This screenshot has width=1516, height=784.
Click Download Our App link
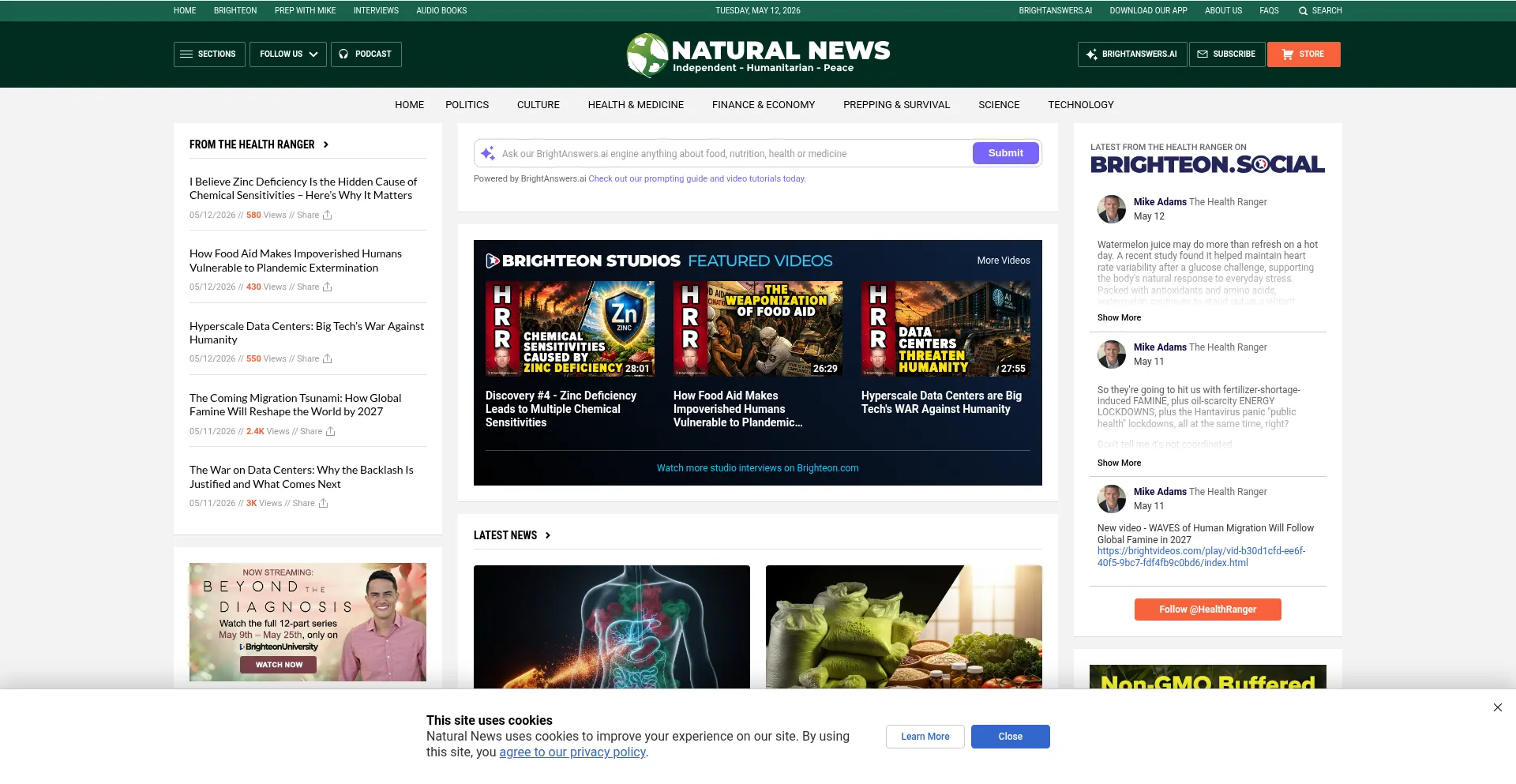(x=1148, y=11)
